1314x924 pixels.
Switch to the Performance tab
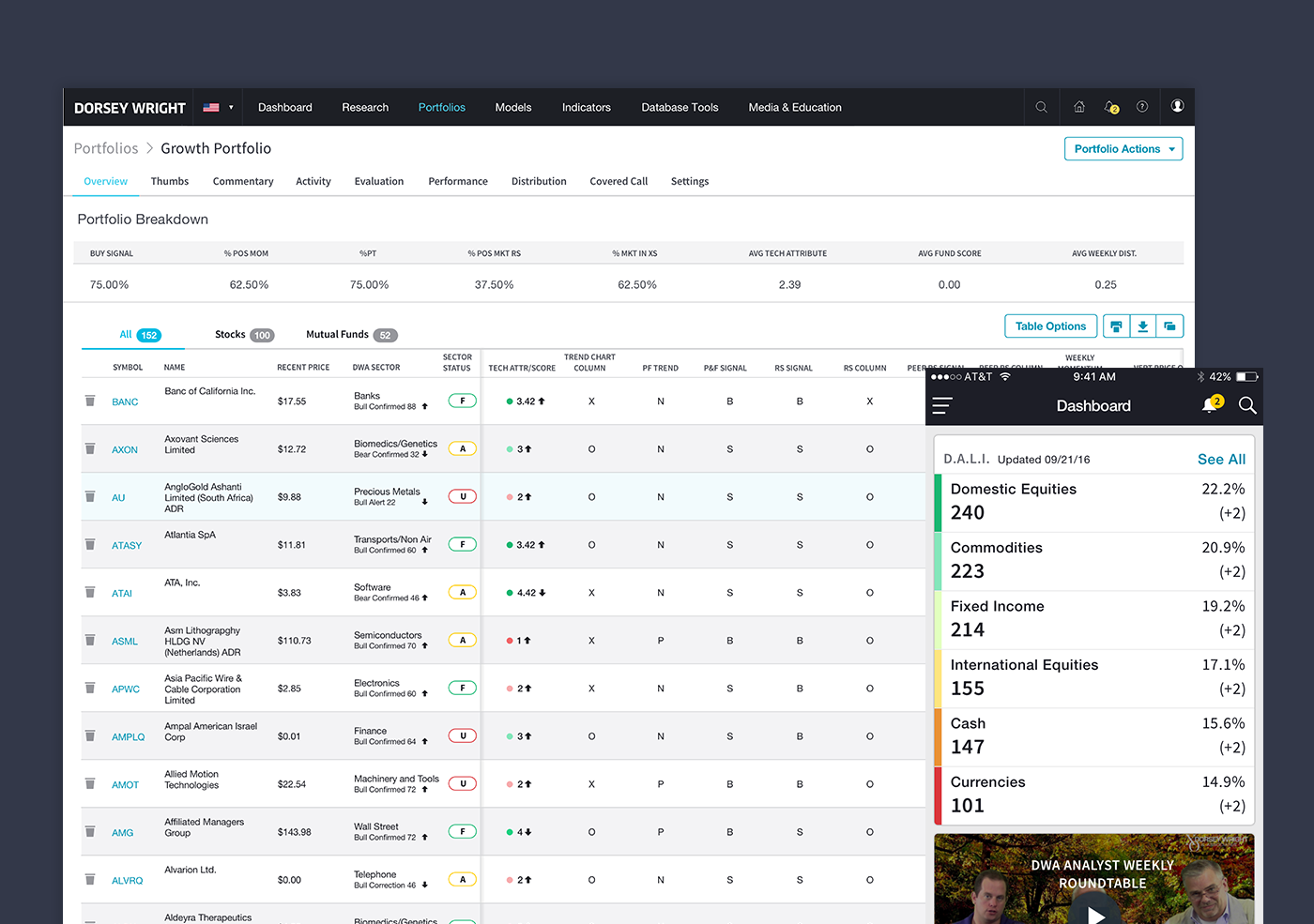tap(458, 182)
